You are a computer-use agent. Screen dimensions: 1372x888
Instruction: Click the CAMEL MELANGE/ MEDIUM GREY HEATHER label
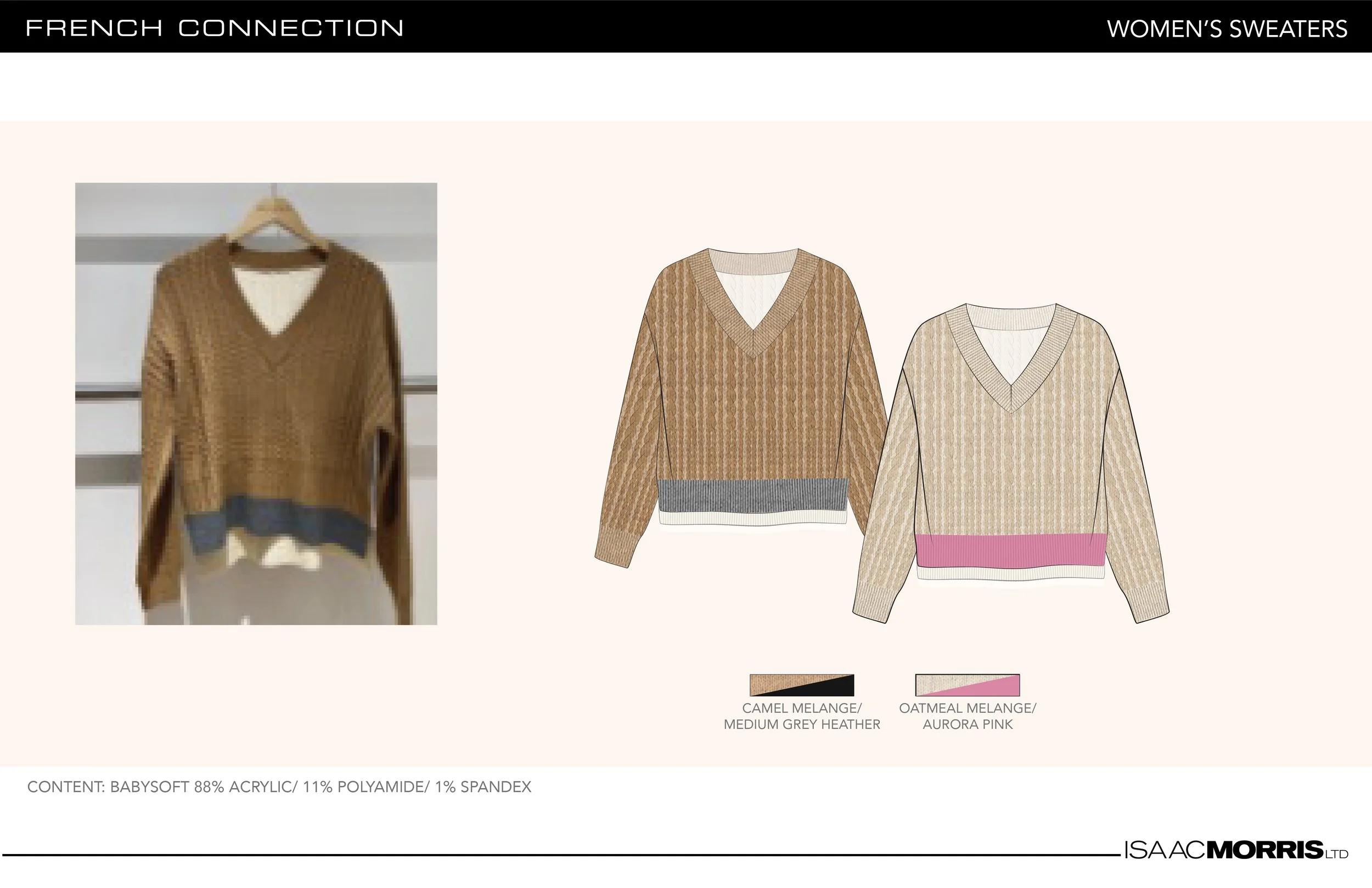802,716
